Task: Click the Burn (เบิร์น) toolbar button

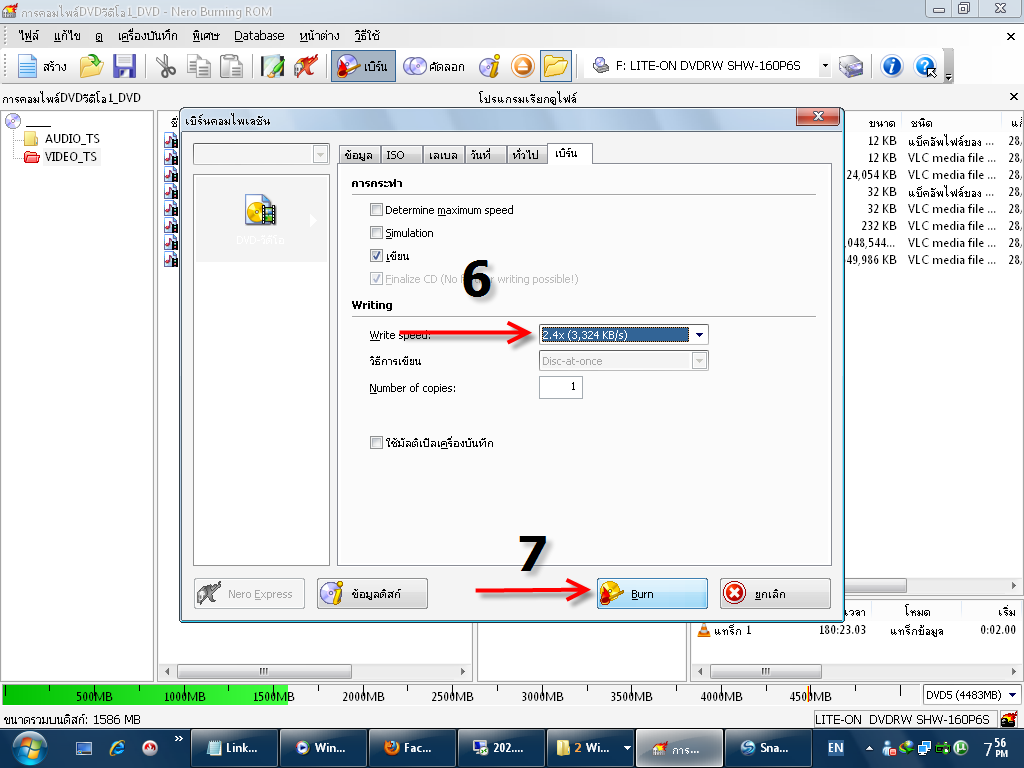Action: click(363, 66)
